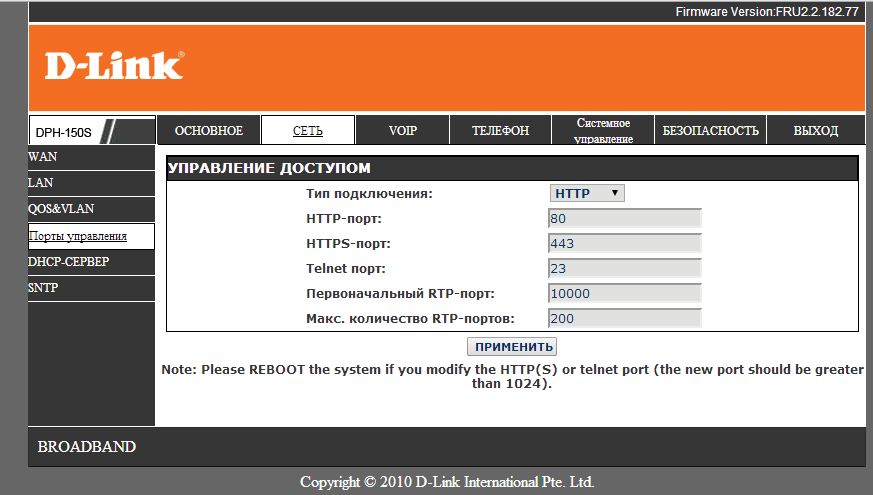Click the Telnet порт input field
Image resolution: width=873 pixels, height=495 pixels.
click(625, 268)
